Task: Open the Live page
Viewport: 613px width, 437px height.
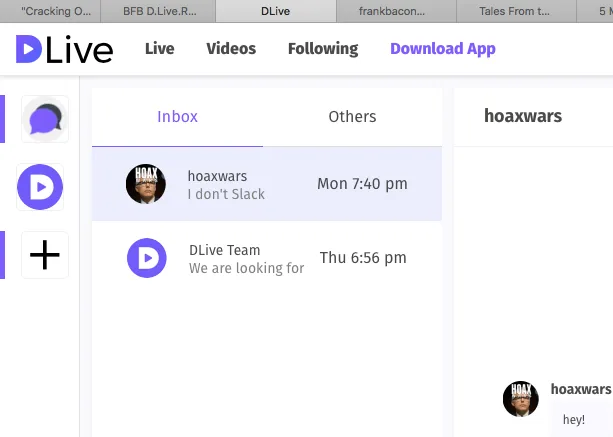Action: pos(160,49)
